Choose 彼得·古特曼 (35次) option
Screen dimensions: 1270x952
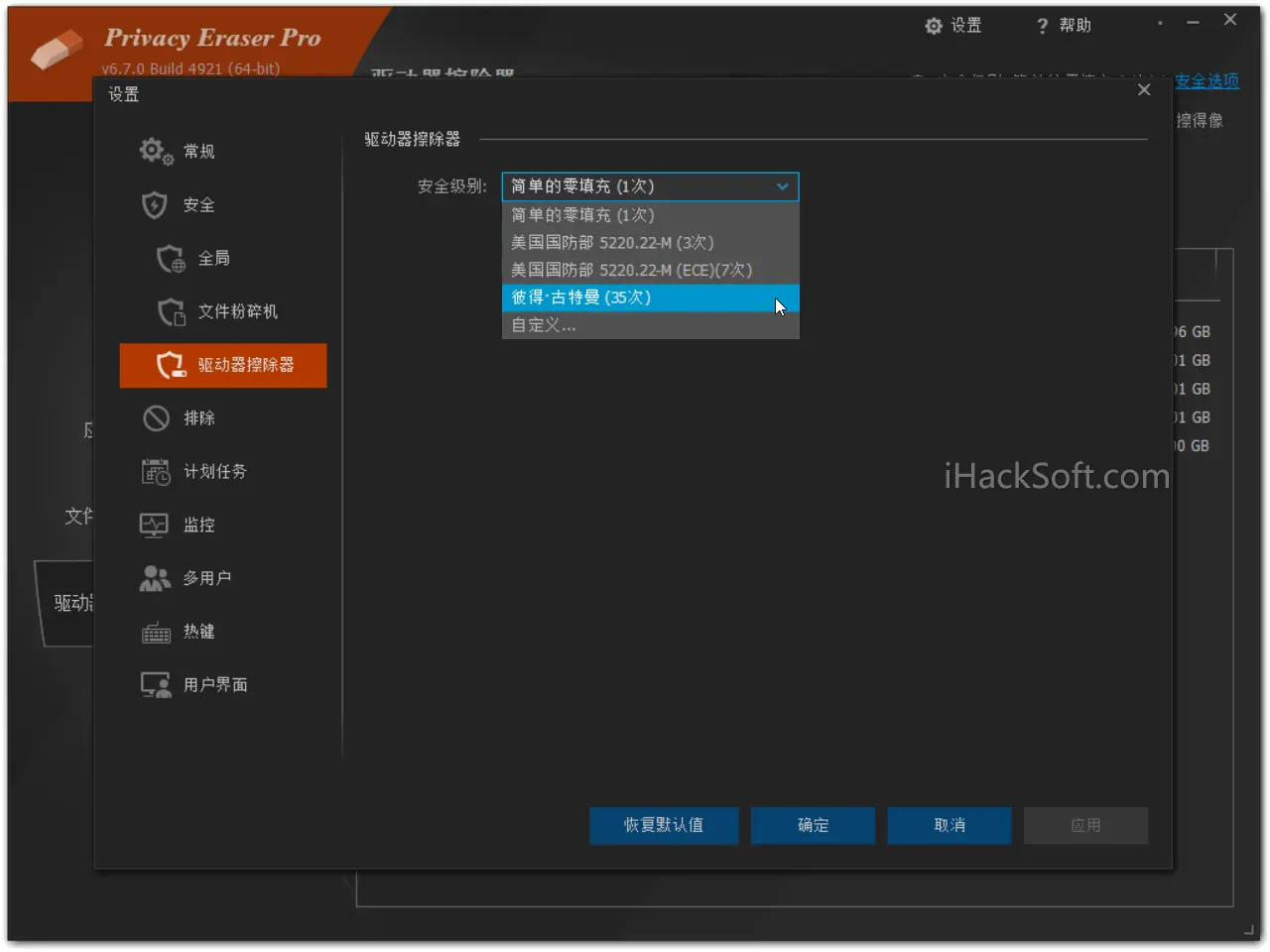(x=650, y=297)
